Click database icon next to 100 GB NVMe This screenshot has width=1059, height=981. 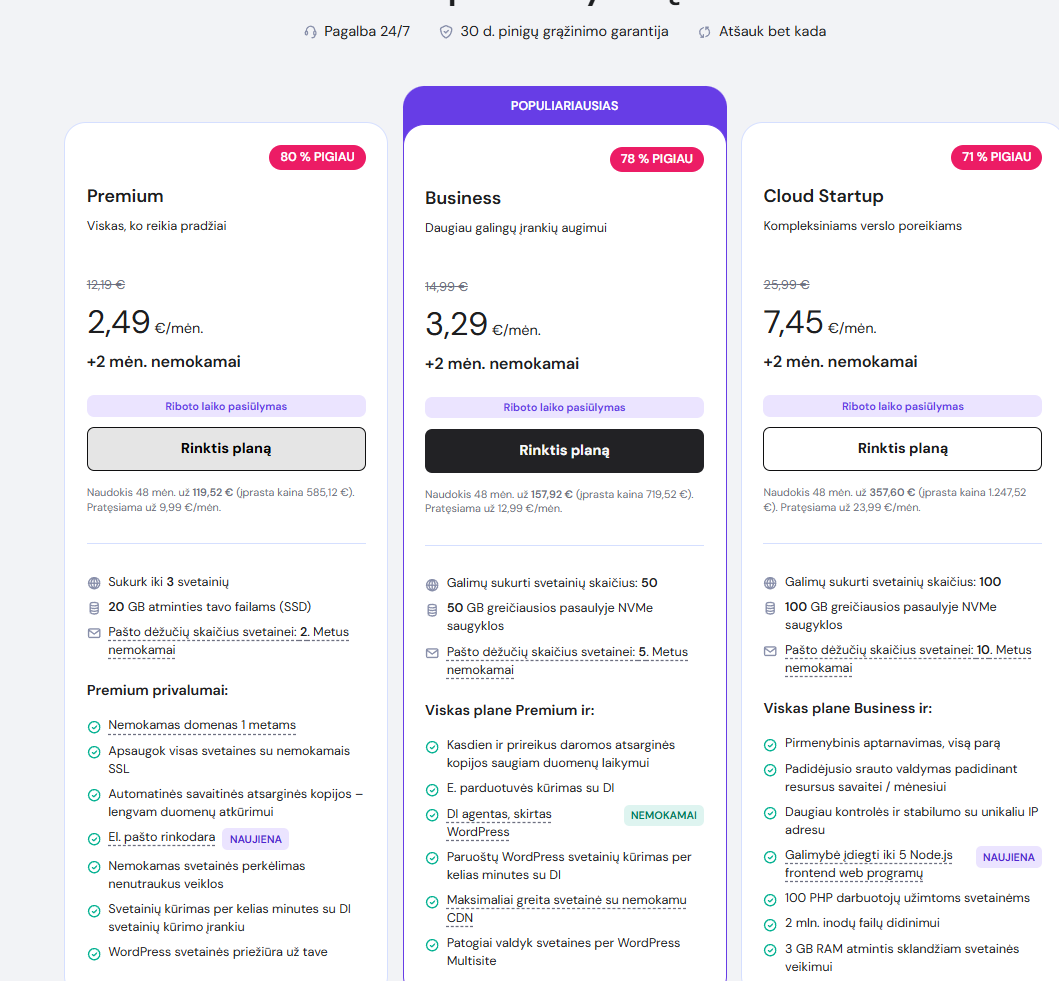point(770,607)
